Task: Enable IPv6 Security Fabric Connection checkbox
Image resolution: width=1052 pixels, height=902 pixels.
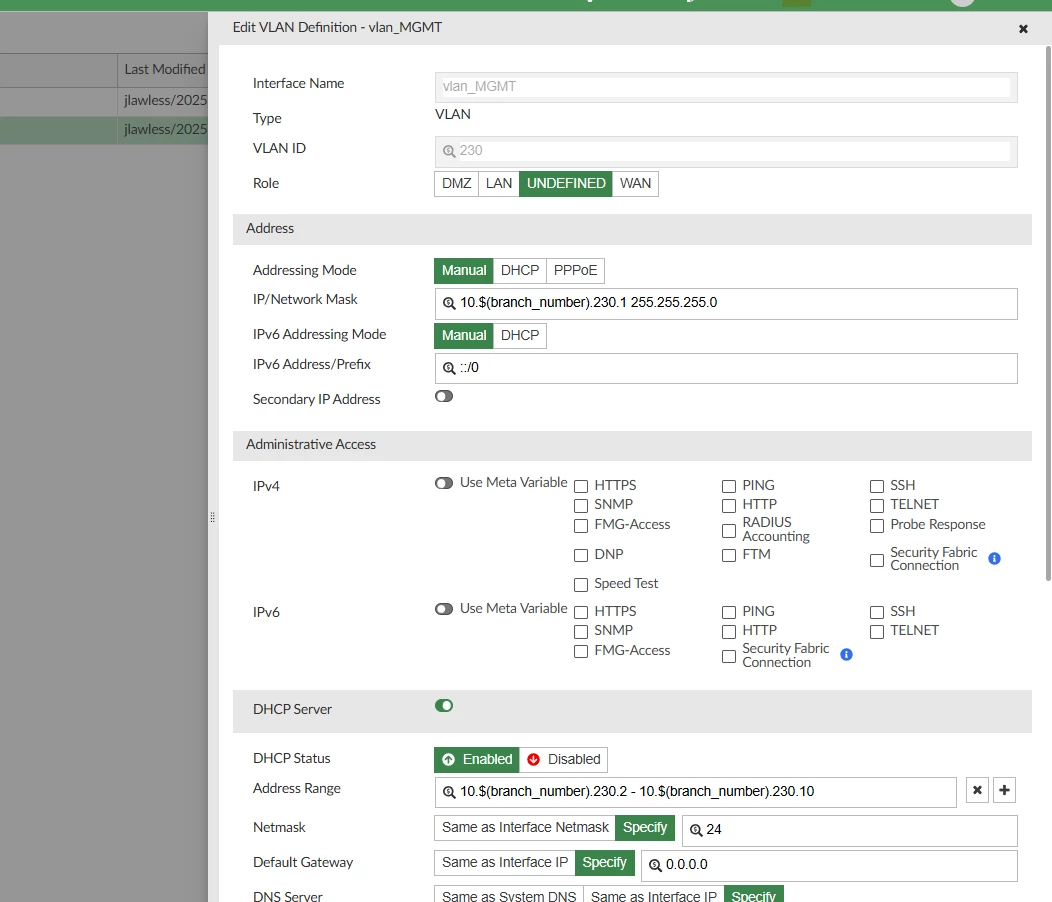Action: [x=729, y=656]
